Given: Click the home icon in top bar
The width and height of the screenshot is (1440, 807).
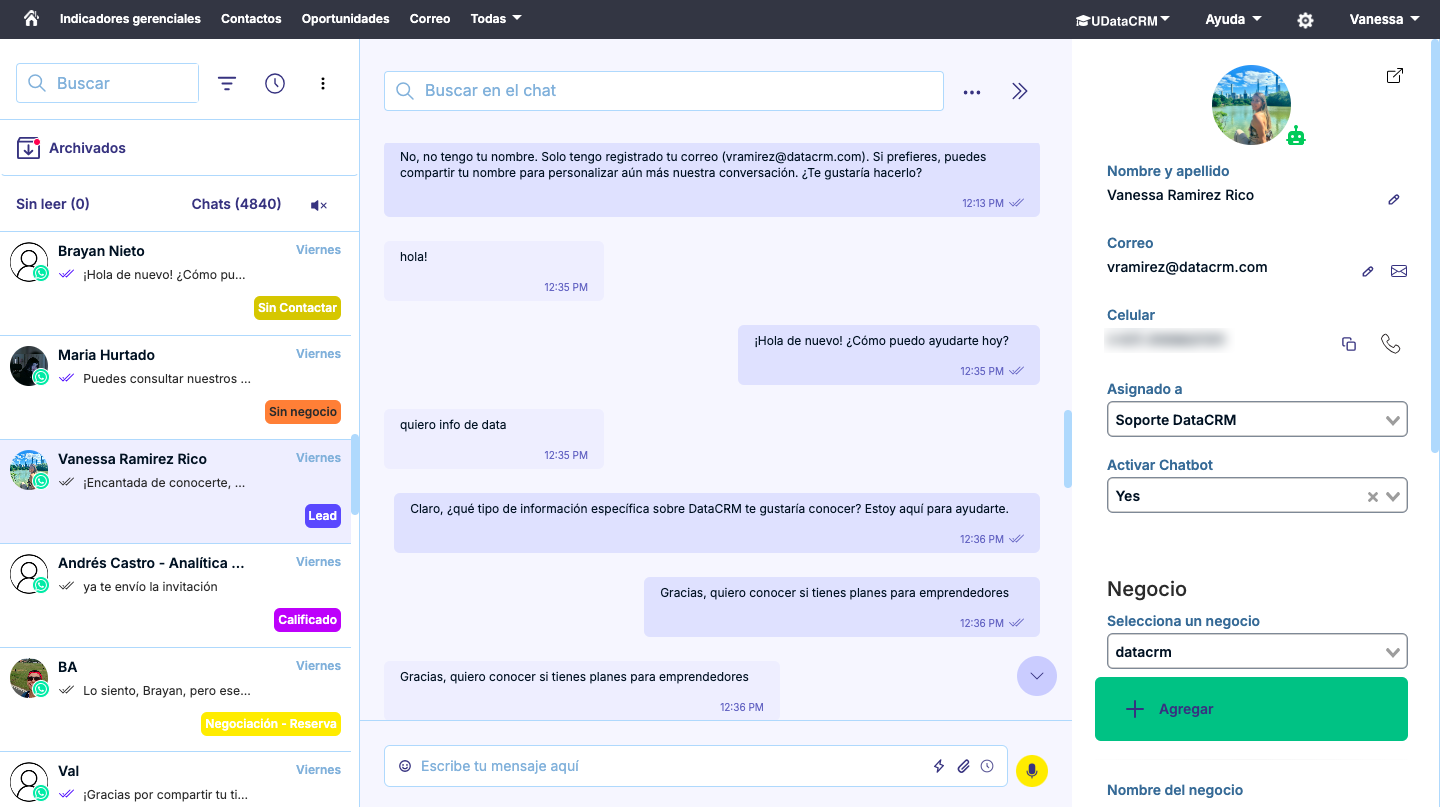Looking at the screenshot, I should click(x=31, y=19).
